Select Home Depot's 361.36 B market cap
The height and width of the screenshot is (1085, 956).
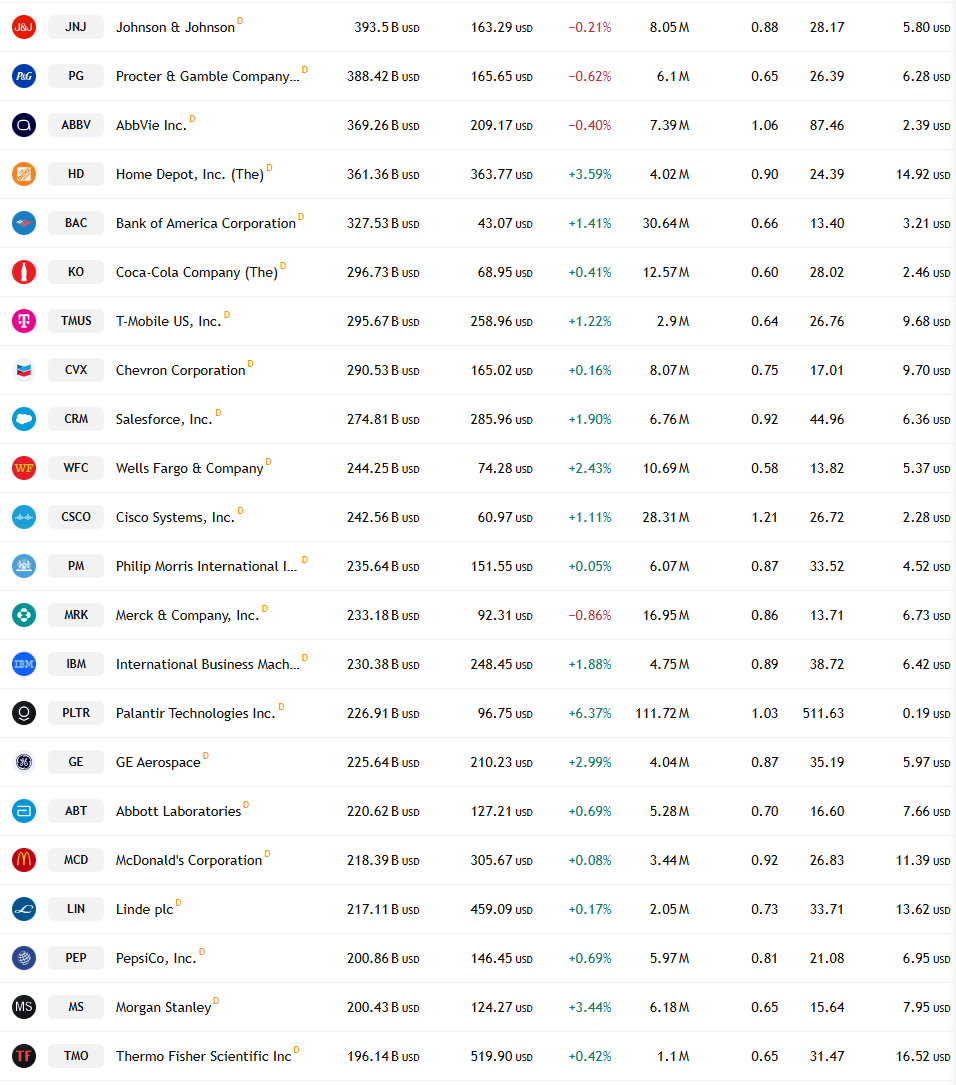click(x=383, y=175)
